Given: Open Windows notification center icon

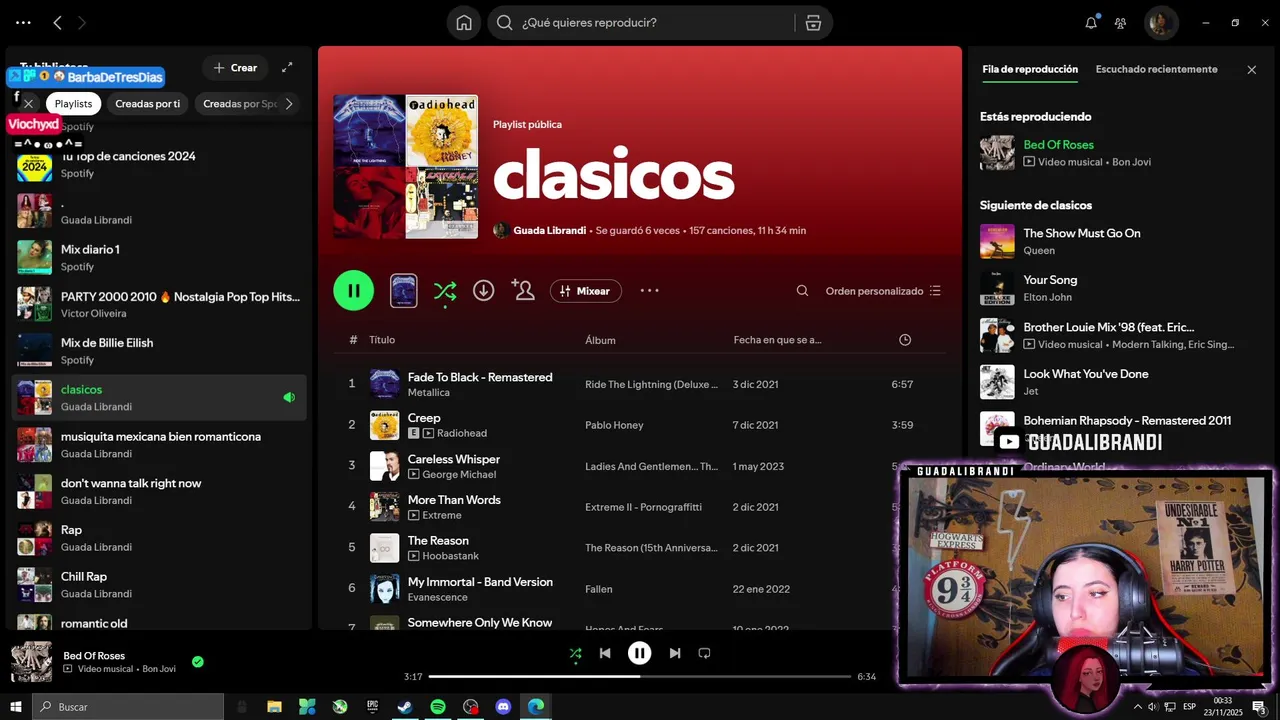Looking at the screenshot, I should (x=1259, y=707).
